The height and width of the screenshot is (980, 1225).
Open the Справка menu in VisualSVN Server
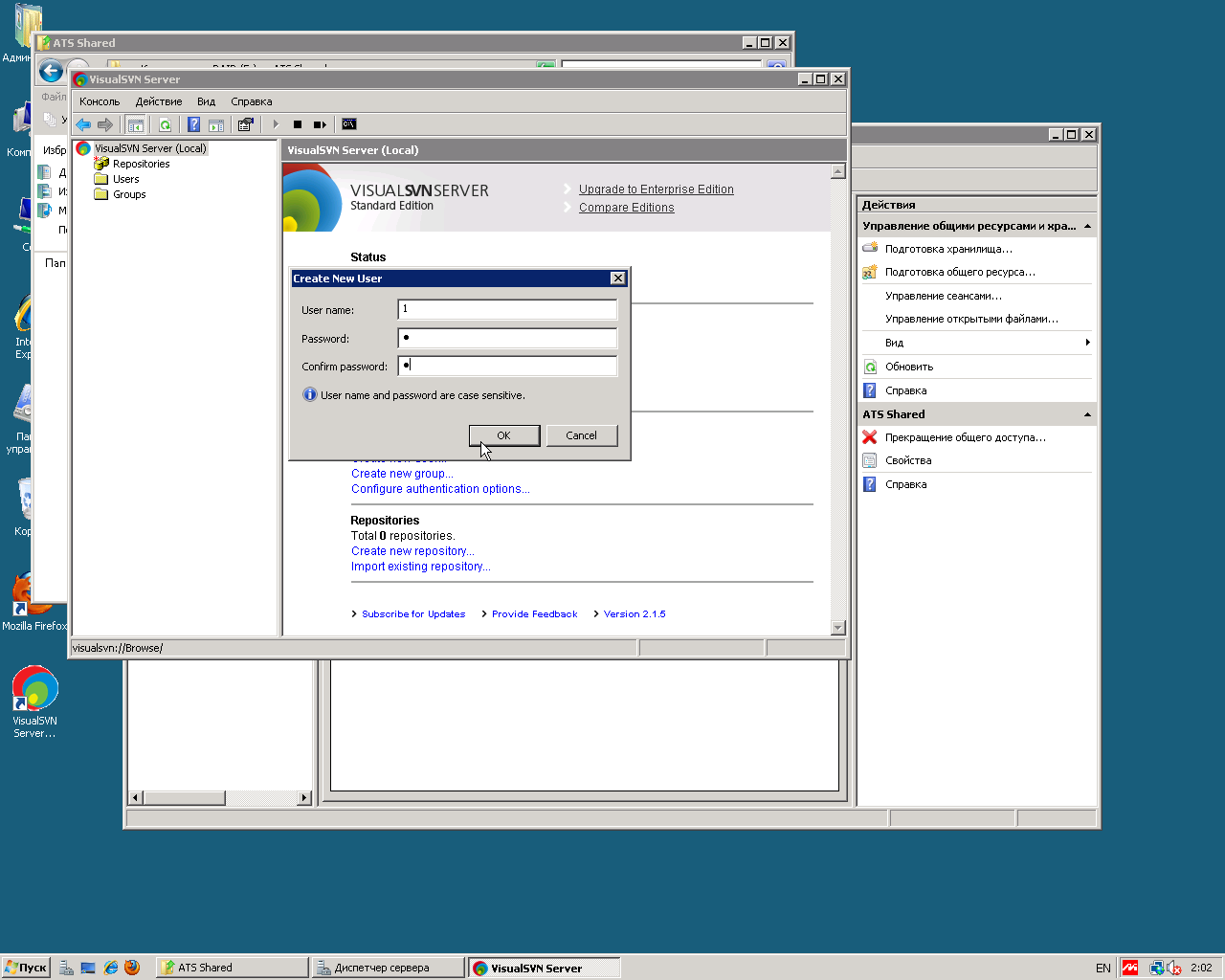[x=252, y=101]
